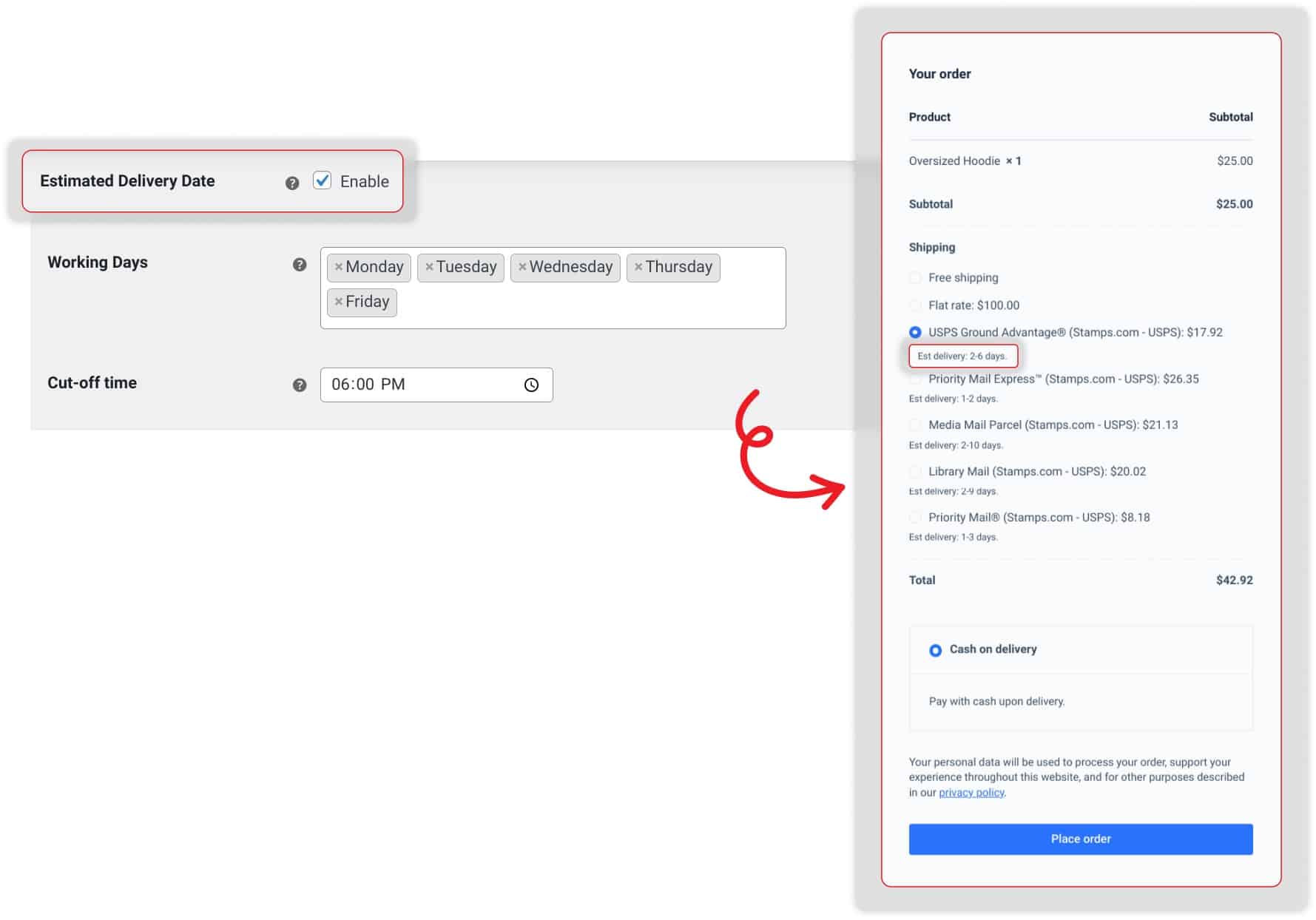Remove Friday from working days
1316x920 pixels.
(x=340, y=301)
